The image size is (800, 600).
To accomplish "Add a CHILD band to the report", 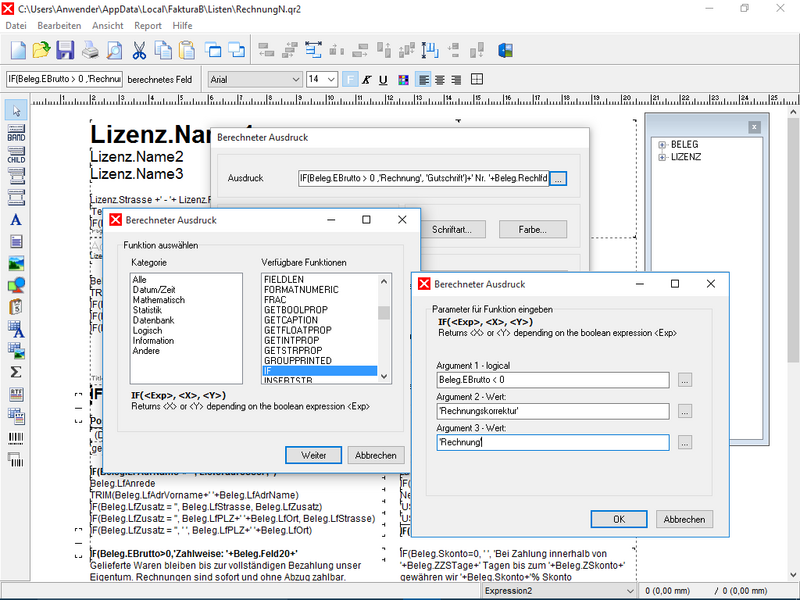I will [x=16, y=155].
